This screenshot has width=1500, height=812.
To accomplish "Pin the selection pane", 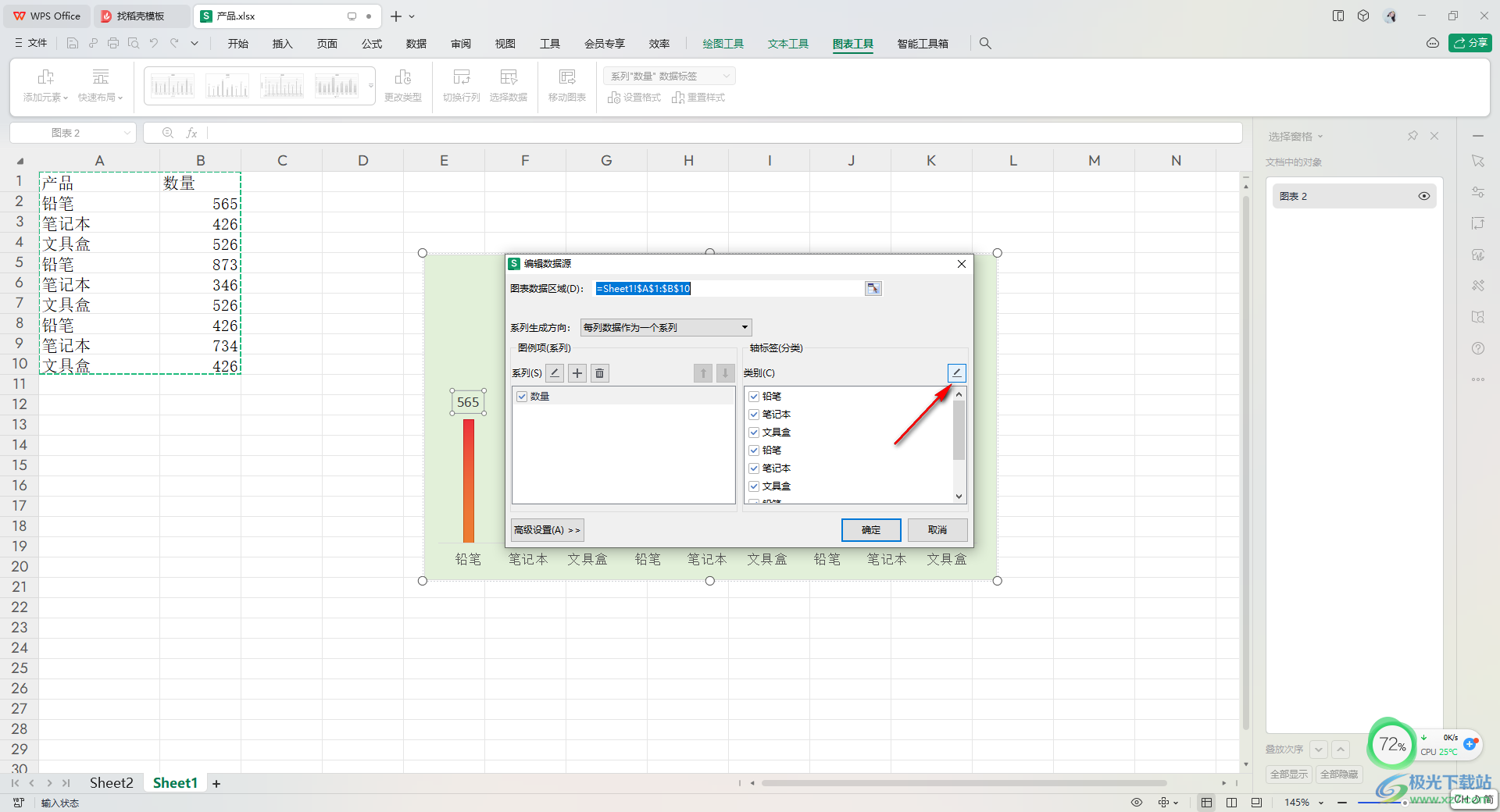I will tap(1412, 136).
